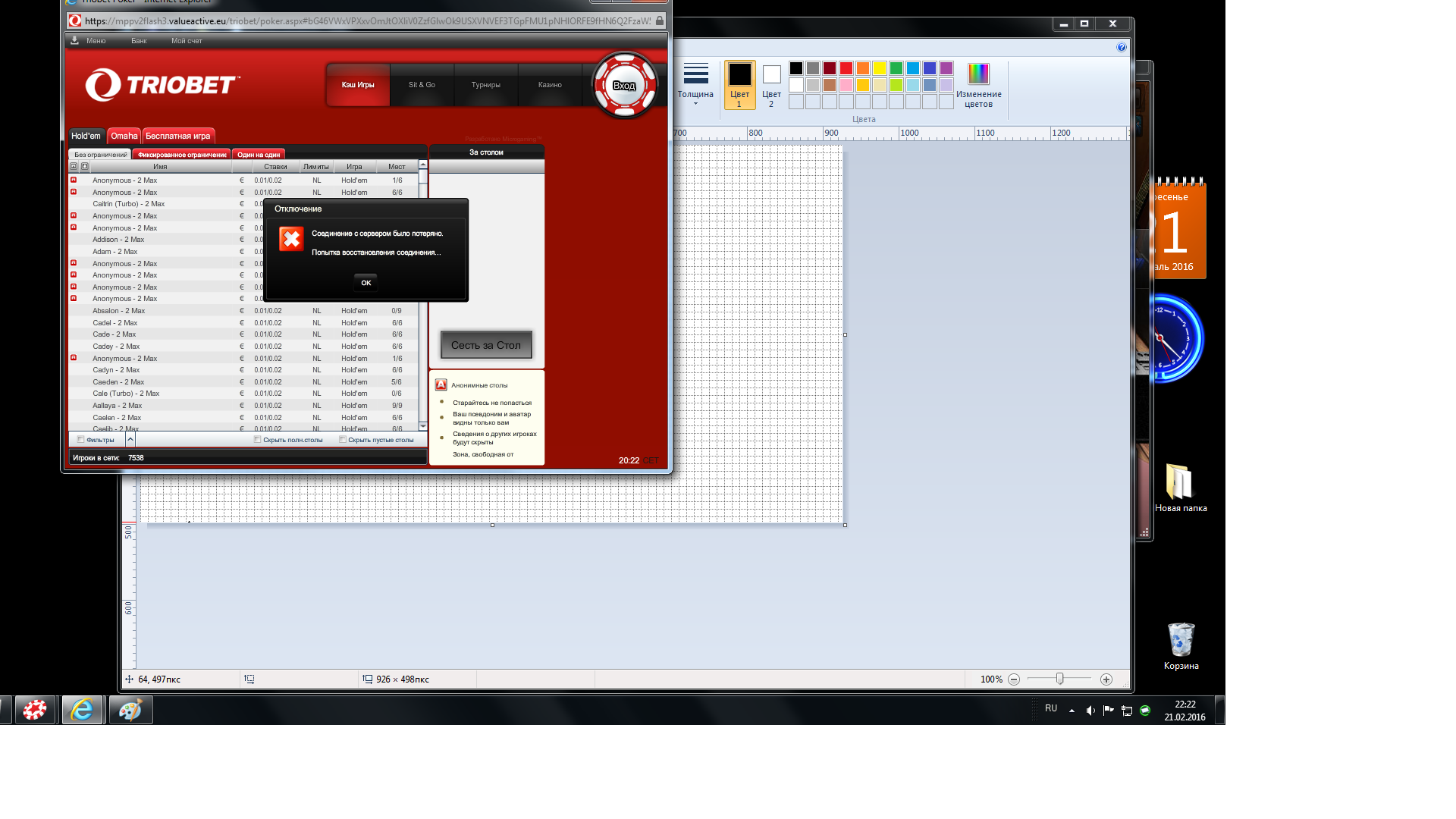
Task: Open the Турниры section
Action: click(x=486, y=85)
